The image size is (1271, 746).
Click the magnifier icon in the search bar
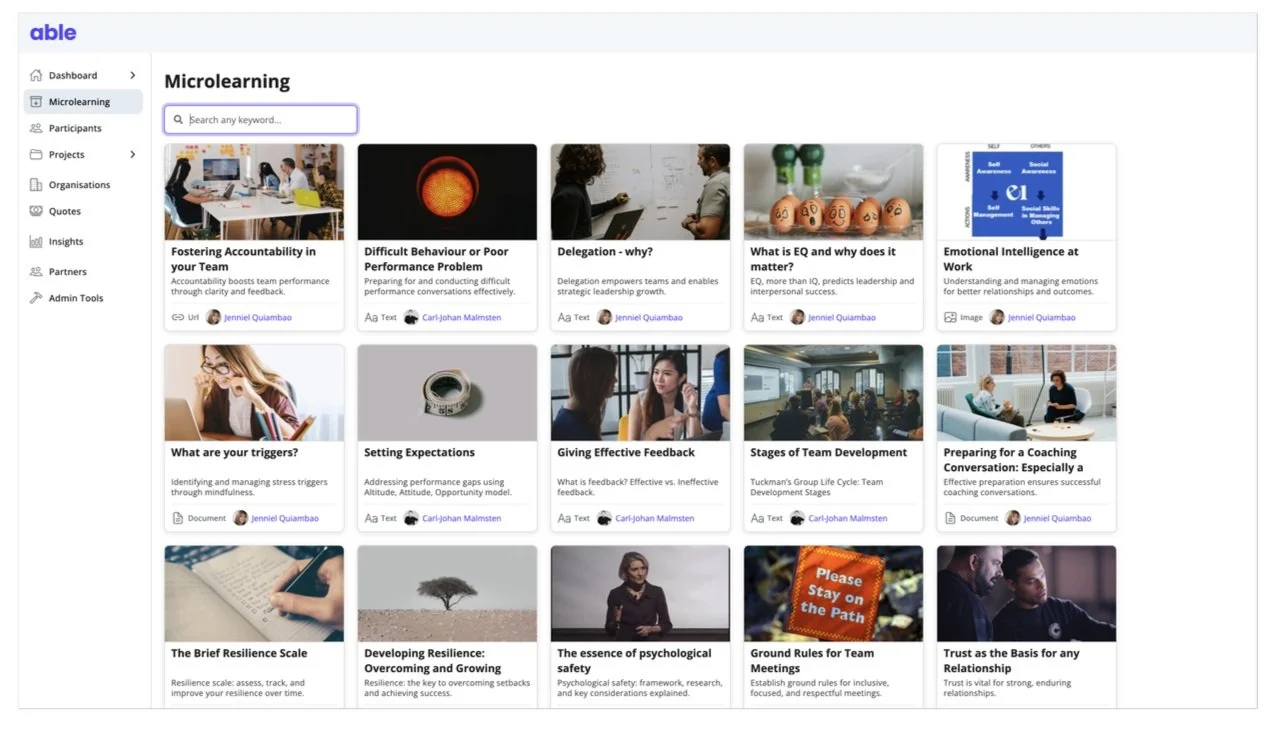pos(179,119)
